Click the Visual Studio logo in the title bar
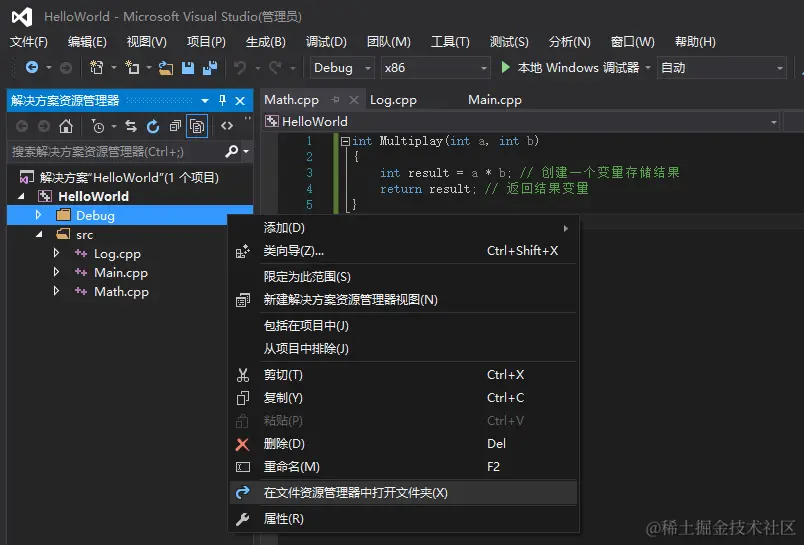The width and height of the screenshot is (804, 545). pos(22,17)
